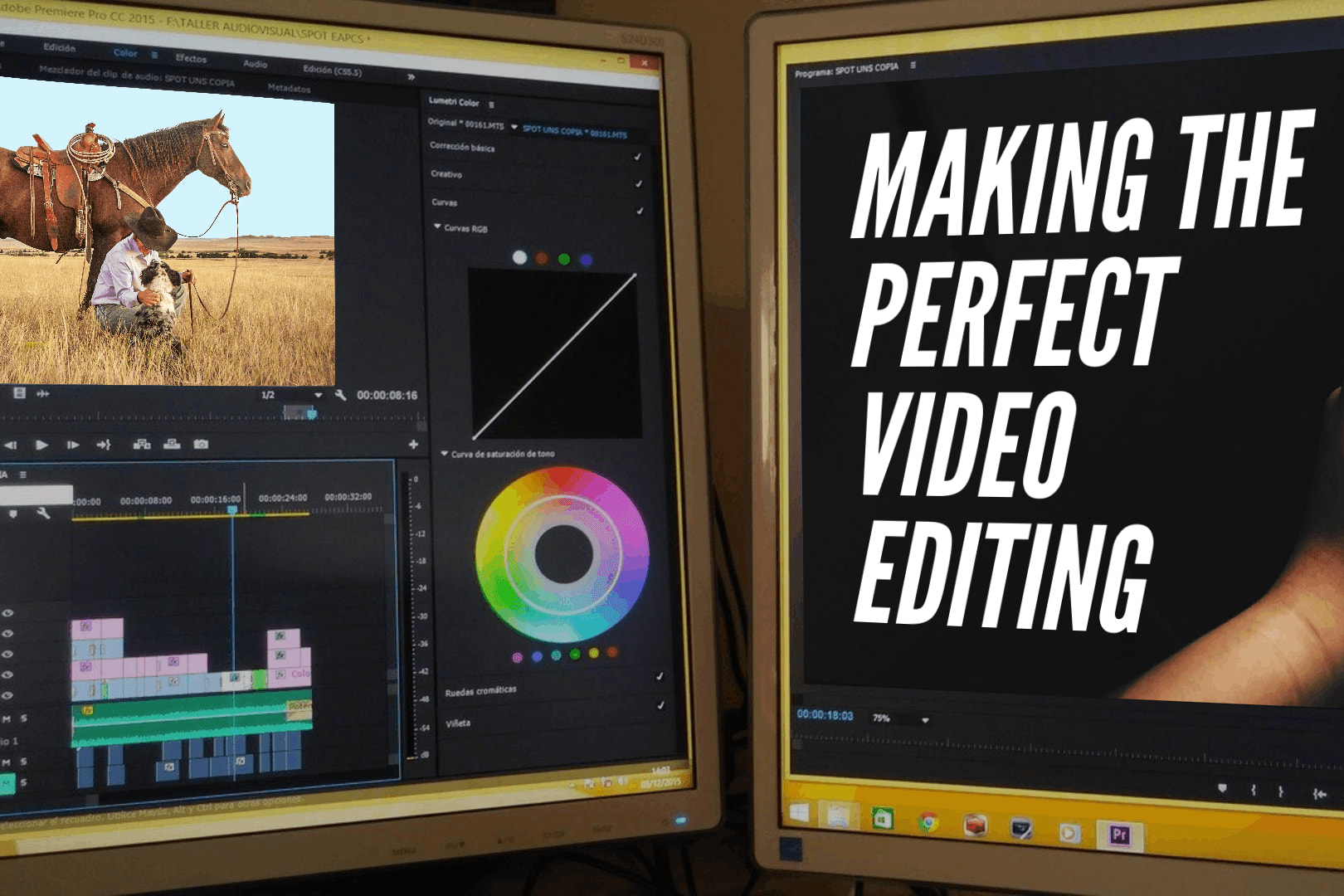Open the Metadatos panel tab
This screenshot has width=1344, height=896.
coord(289,88)
